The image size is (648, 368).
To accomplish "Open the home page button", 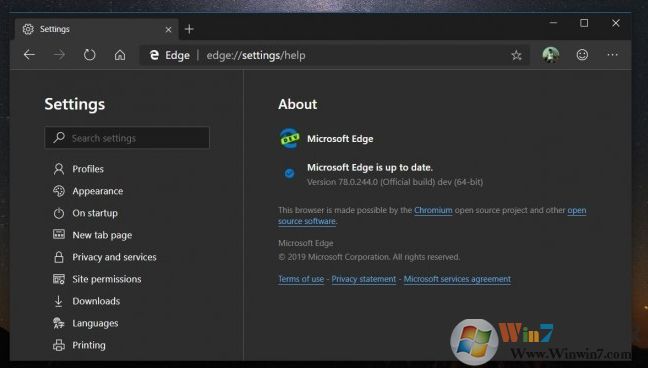I will [120, 55].
